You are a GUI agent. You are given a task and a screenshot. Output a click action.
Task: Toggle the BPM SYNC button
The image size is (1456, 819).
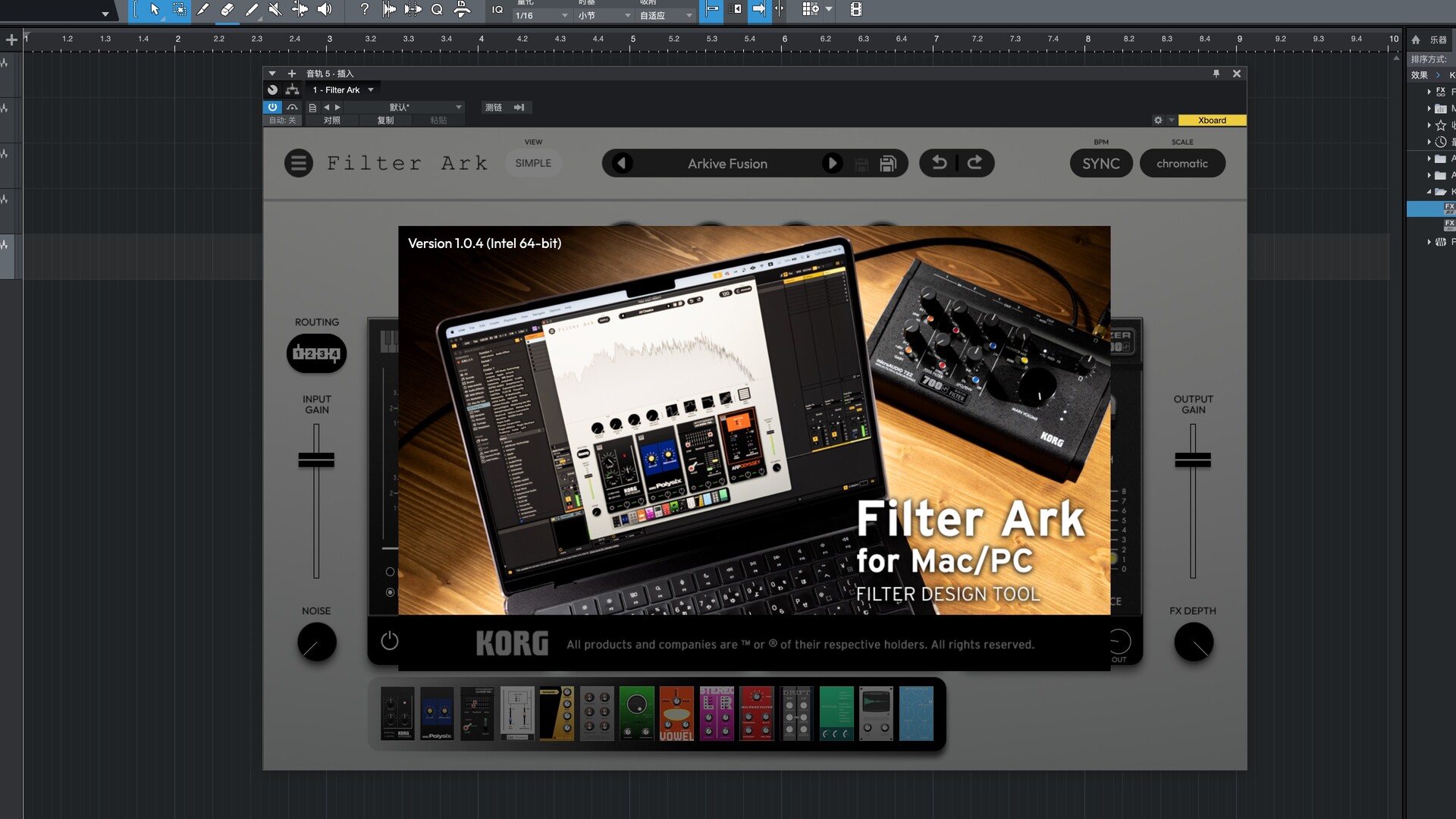click(1100, 163)
